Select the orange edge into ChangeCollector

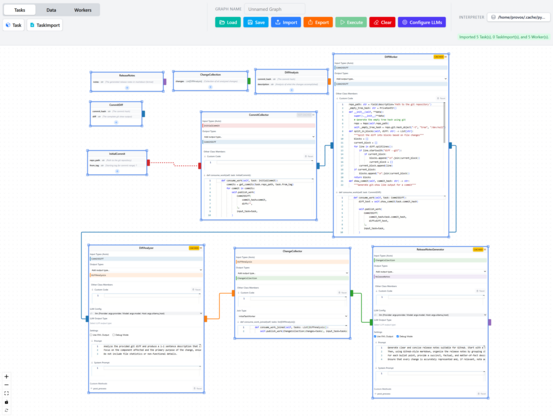219,306
